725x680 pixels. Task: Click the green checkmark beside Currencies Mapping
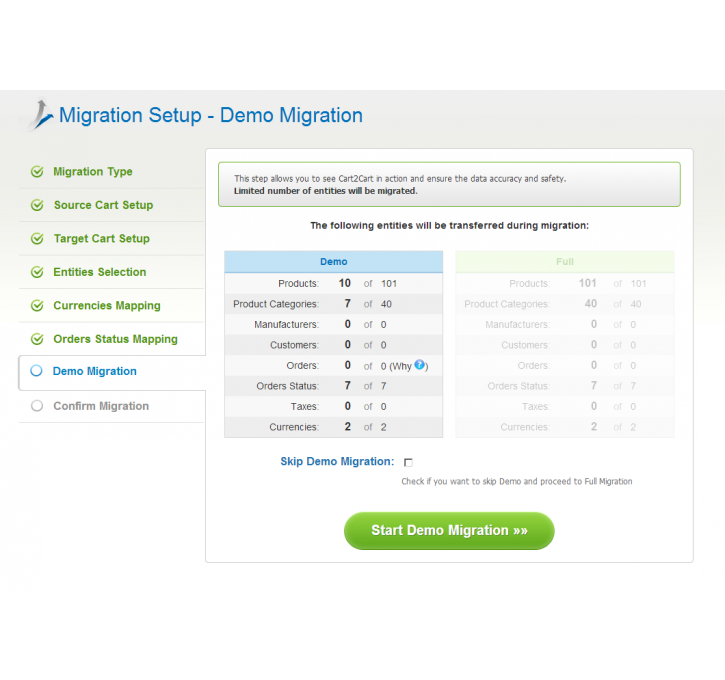click(37, 306)
